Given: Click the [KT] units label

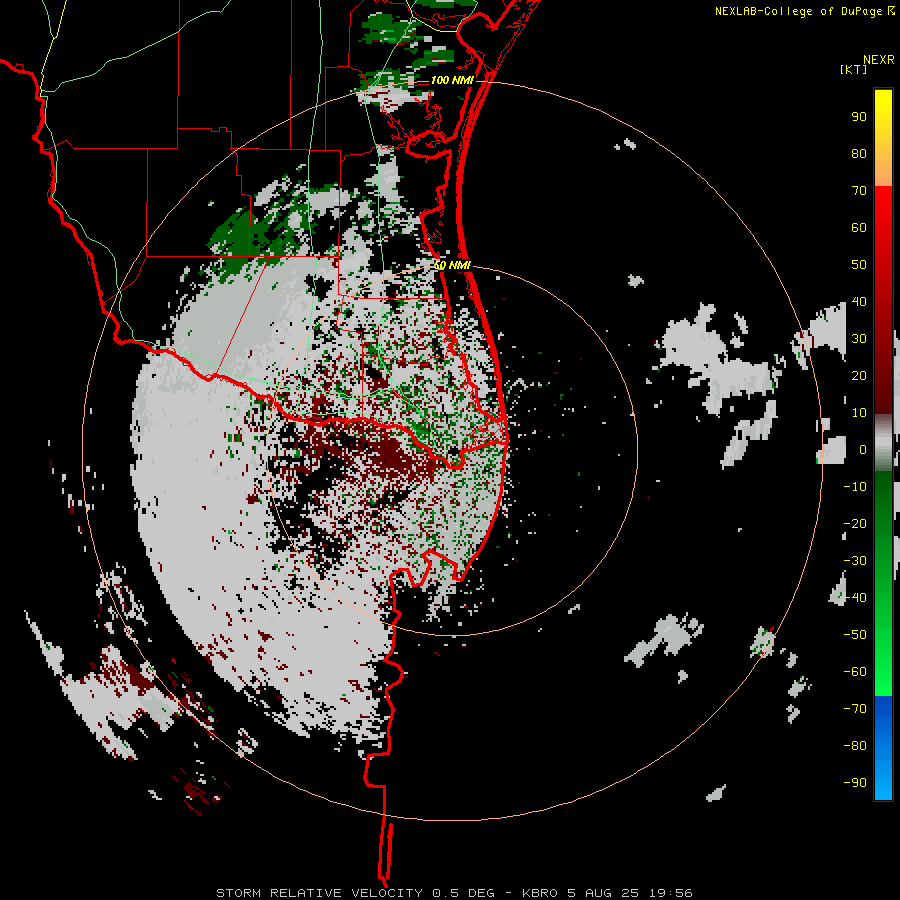Looking at the screenshot, I should [x=853, y=69].
